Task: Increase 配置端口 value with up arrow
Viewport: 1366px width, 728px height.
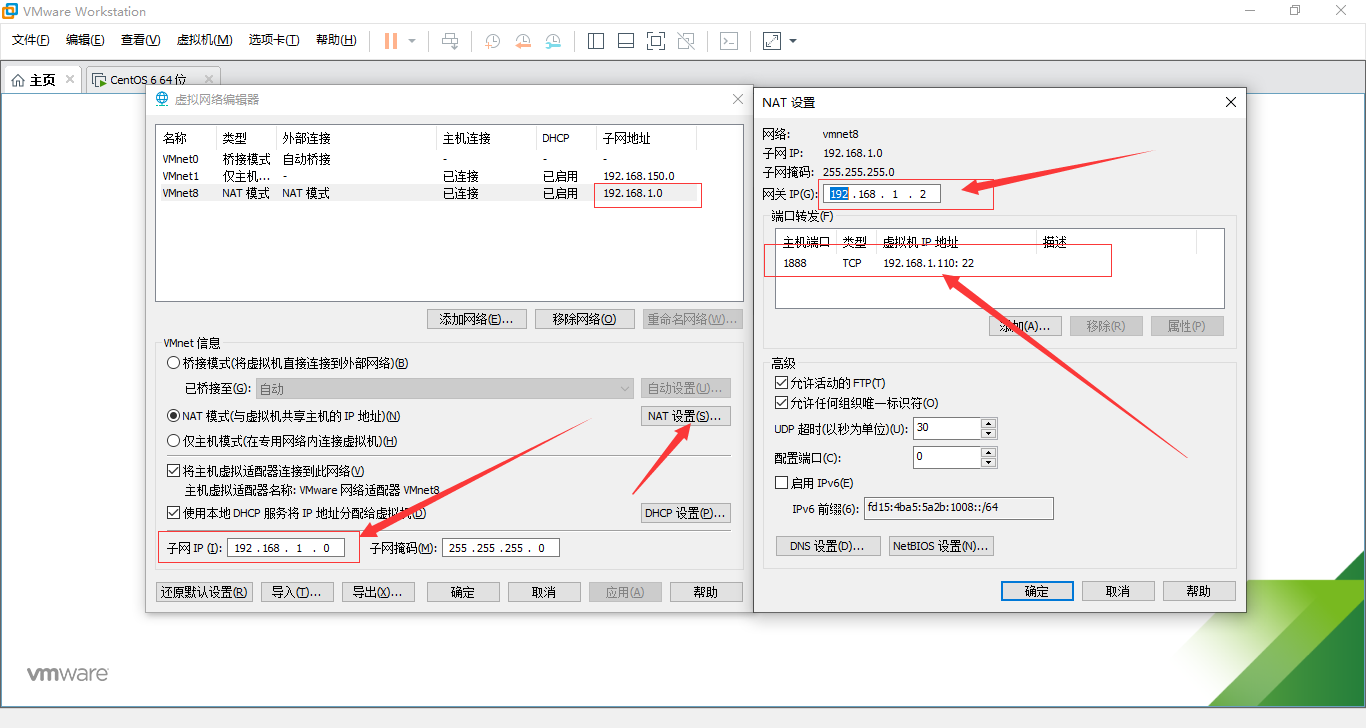Action: (989, 452)
